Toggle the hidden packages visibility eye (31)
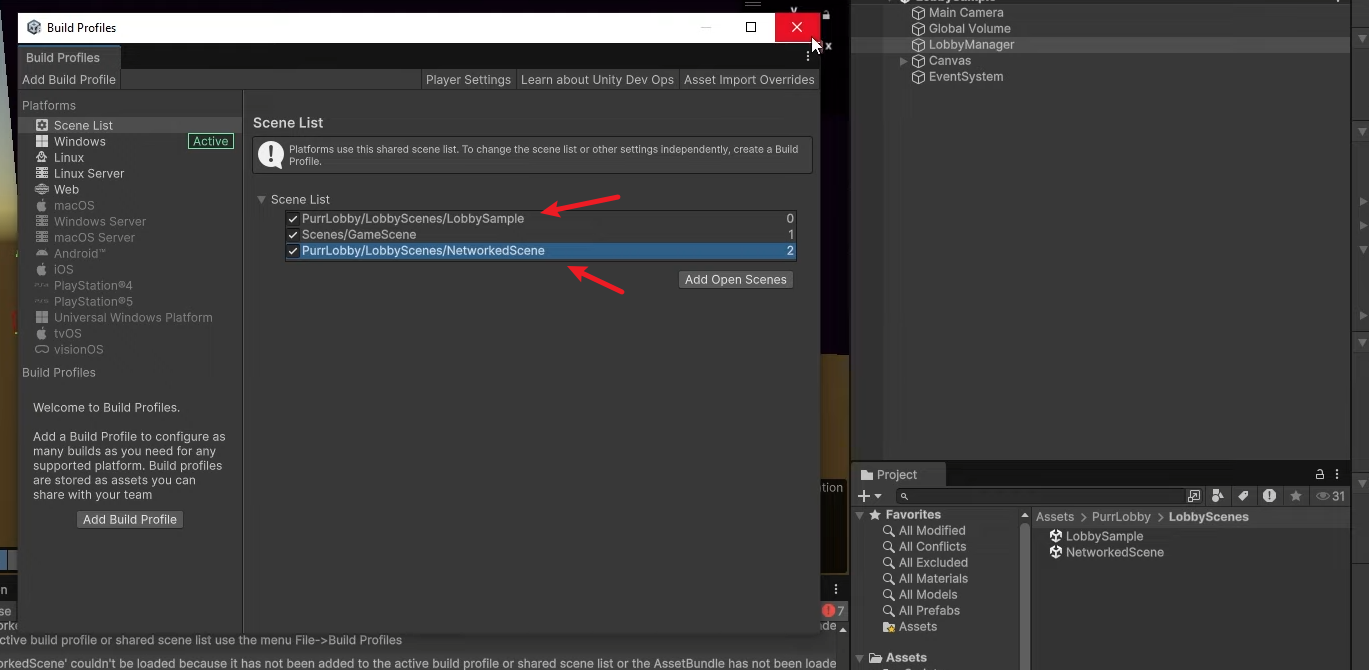Screen dimensions: 1369x670 1330,496
